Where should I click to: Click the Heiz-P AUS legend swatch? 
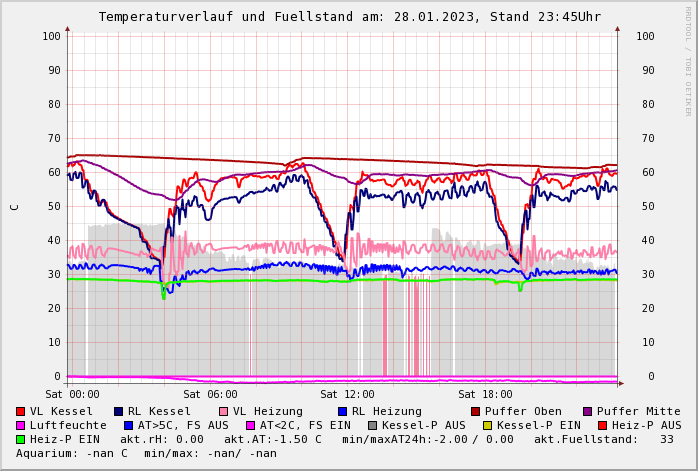pos(601,425)
